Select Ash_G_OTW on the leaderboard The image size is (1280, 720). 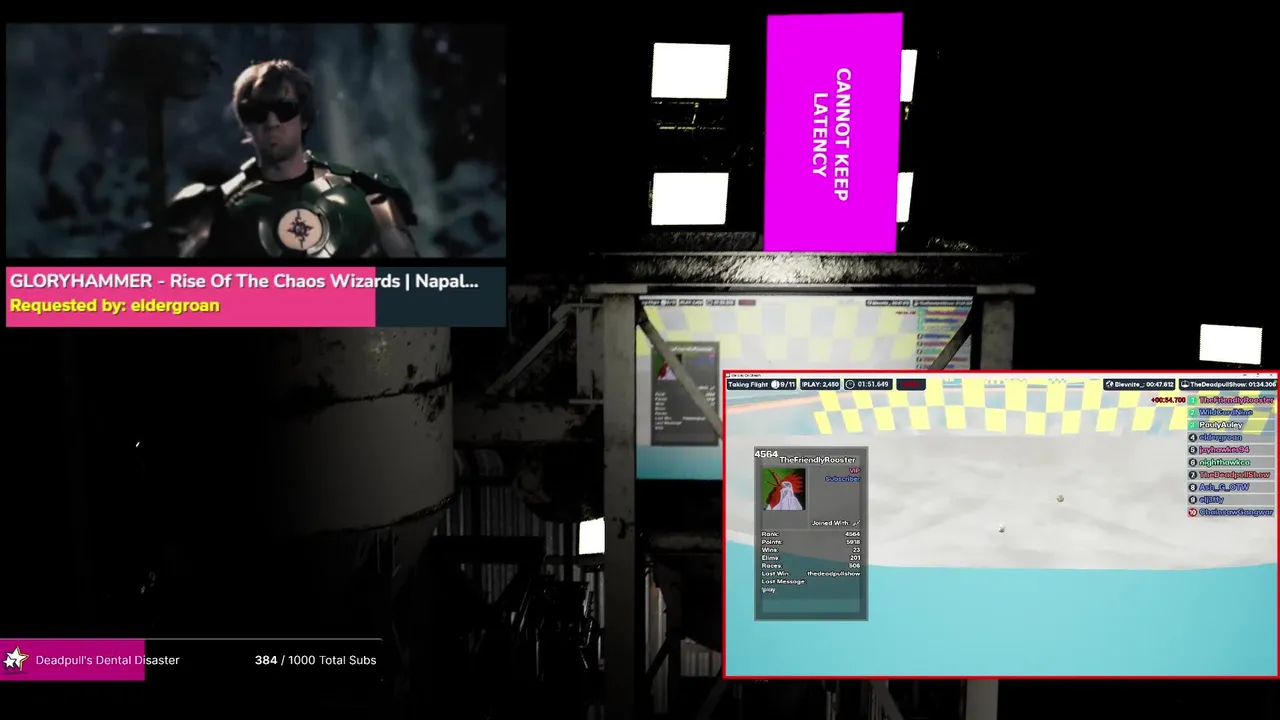click(1224, 487)
